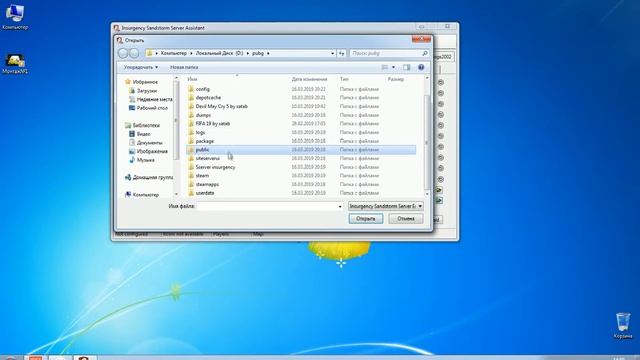Open the help button in the dialog toolbar

421,67
